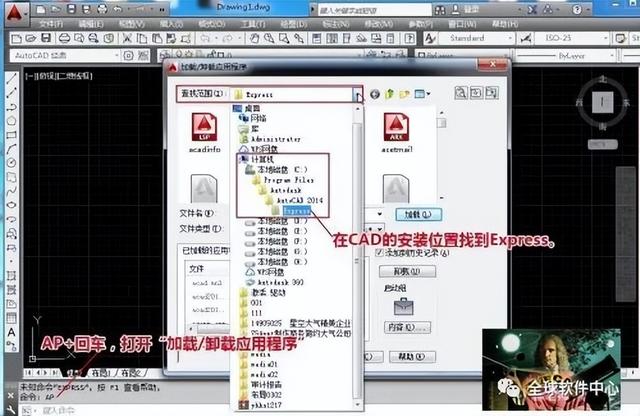This screenshot has height=416, width=640.
Task: Switch to the 布局1 layout tab
Action: pos(100,372)
